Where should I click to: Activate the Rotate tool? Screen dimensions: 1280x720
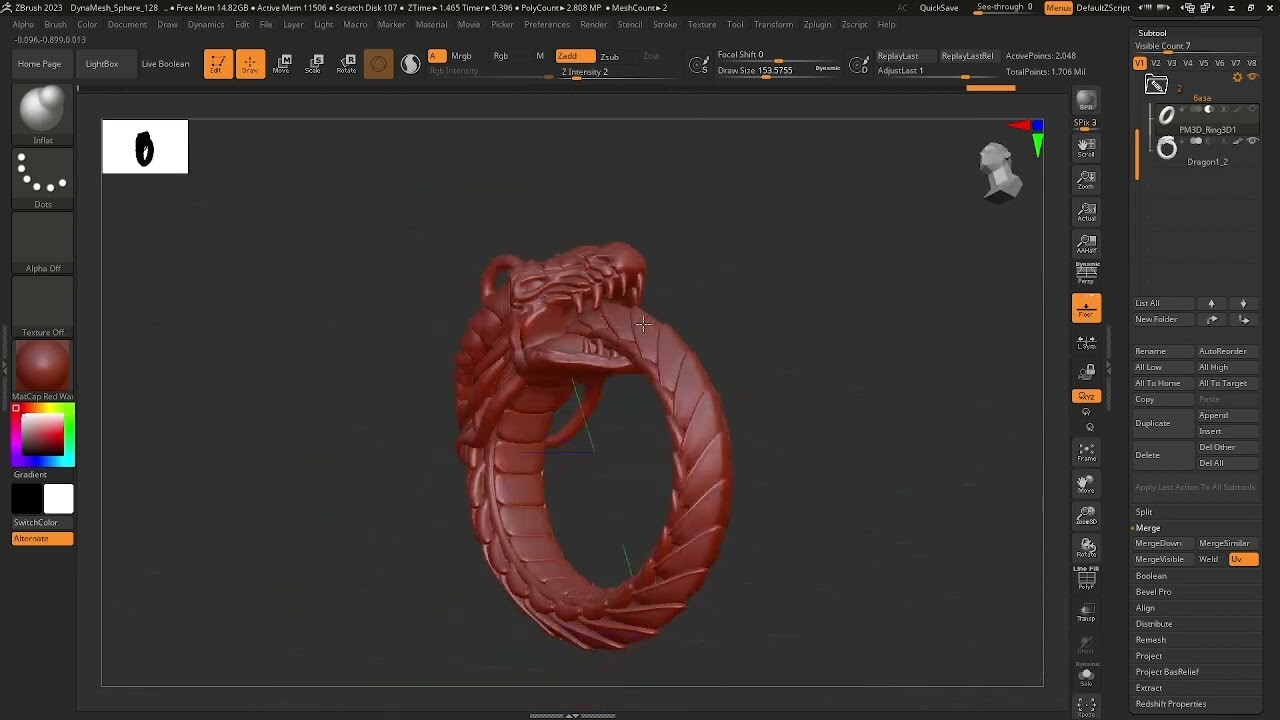pyautogui.click(x=347, y=63)
